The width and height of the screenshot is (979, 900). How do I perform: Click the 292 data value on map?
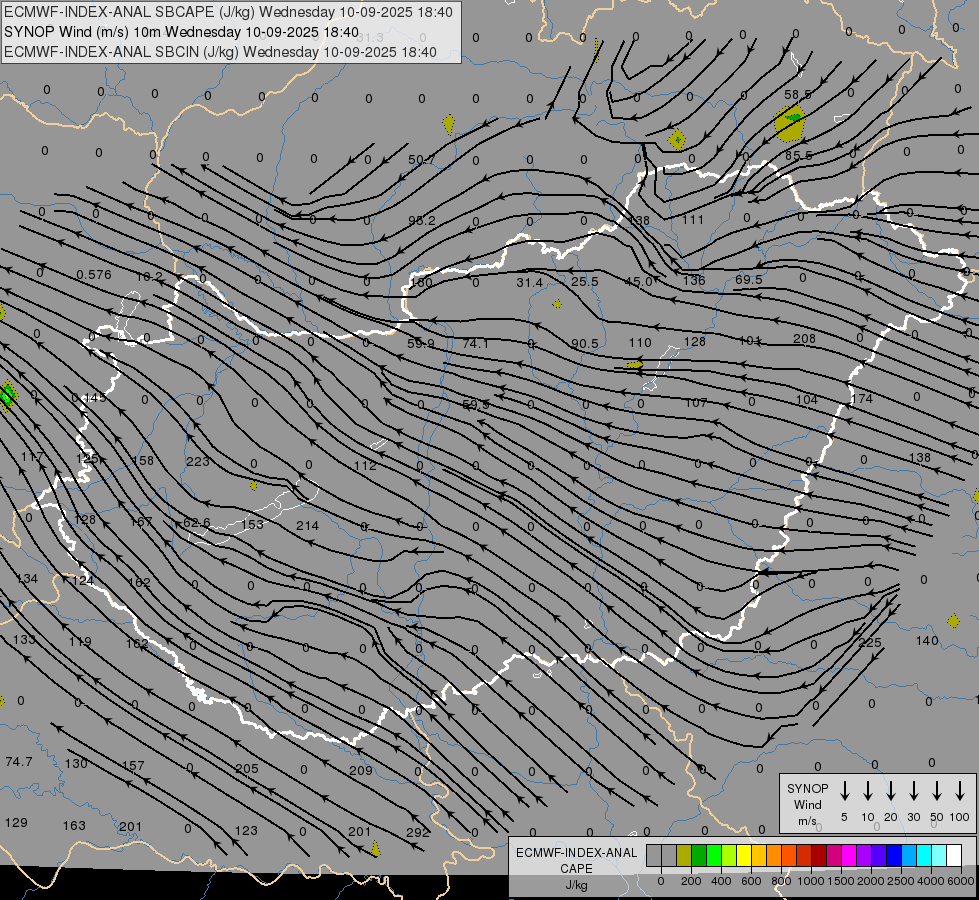[x=418, y=831]
